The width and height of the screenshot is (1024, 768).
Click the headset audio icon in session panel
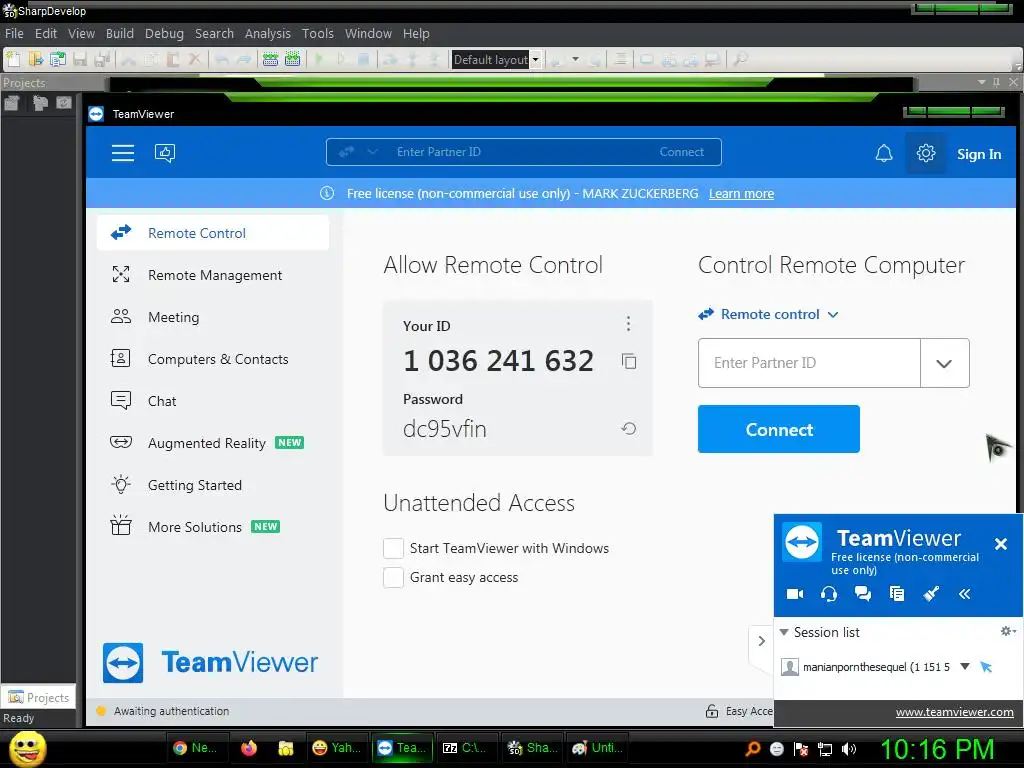tap(829, 594)
